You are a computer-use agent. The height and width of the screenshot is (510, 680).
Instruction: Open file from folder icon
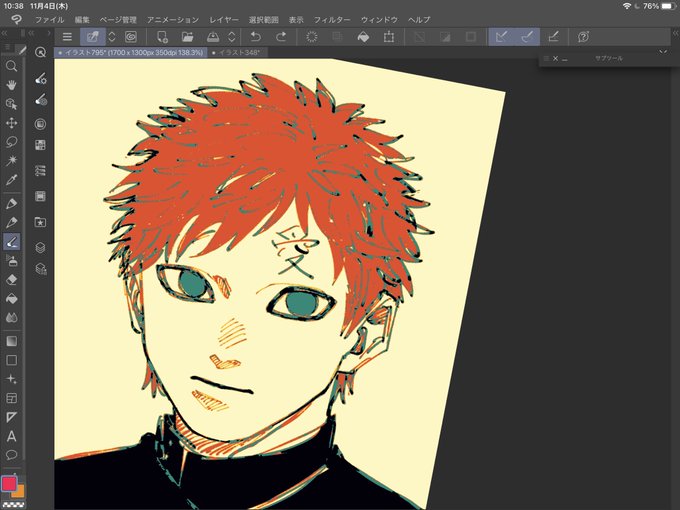click(187, 37)
